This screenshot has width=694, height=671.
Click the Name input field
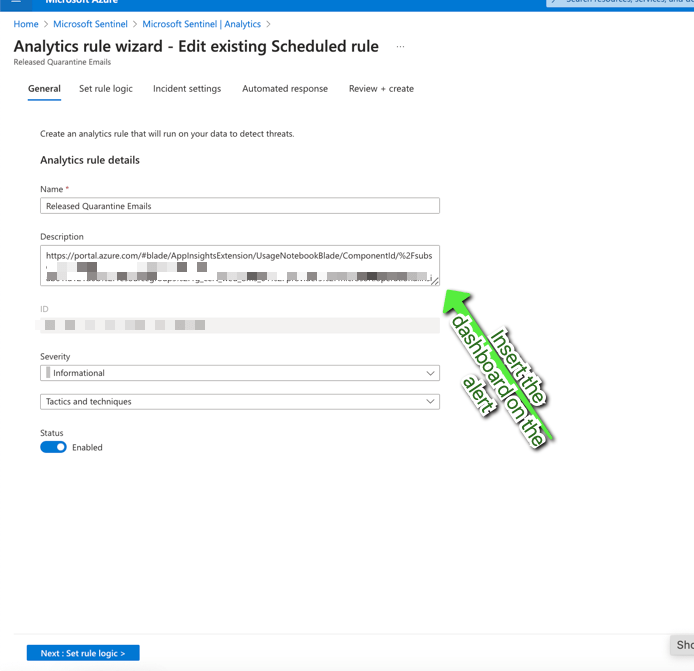coord(239,206)
